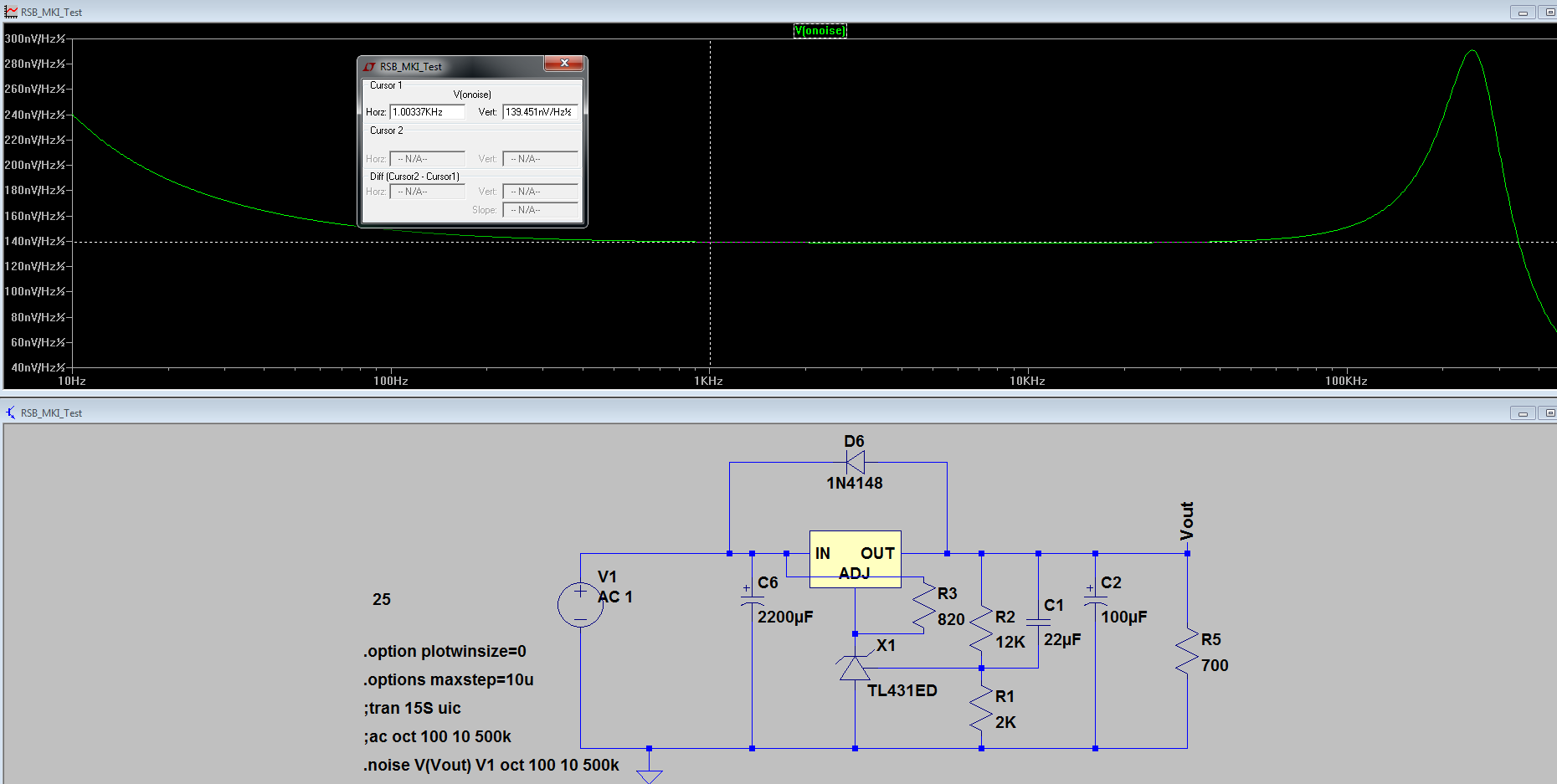
Task: Click Cursor 2 Vert N/A field
Action: (x=540, y=159)
